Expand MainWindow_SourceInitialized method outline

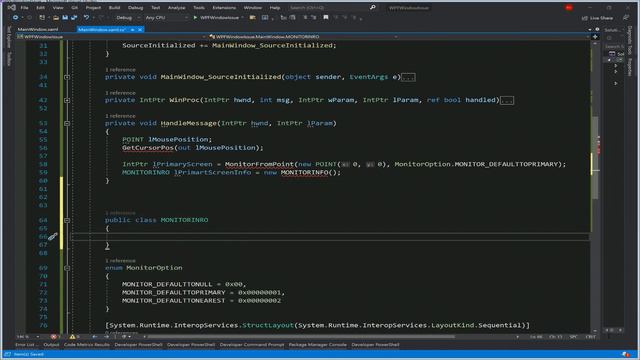[x=67, y=77]
